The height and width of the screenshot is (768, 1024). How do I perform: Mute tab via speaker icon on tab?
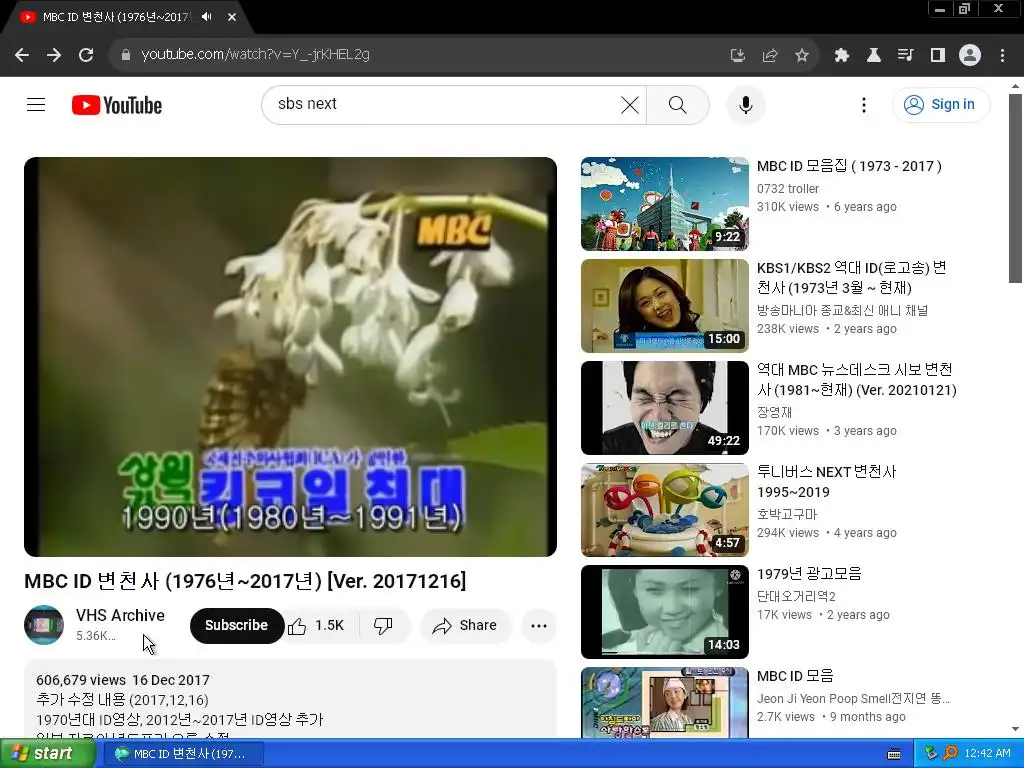[207, 17]
